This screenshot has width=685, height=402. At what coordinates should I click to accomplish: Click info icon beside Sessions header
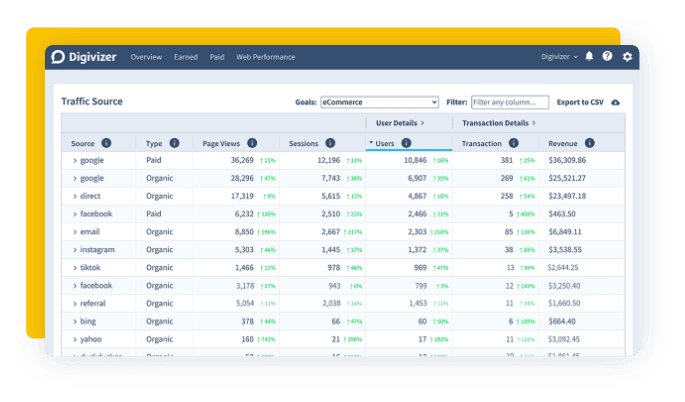click(331, 143)
